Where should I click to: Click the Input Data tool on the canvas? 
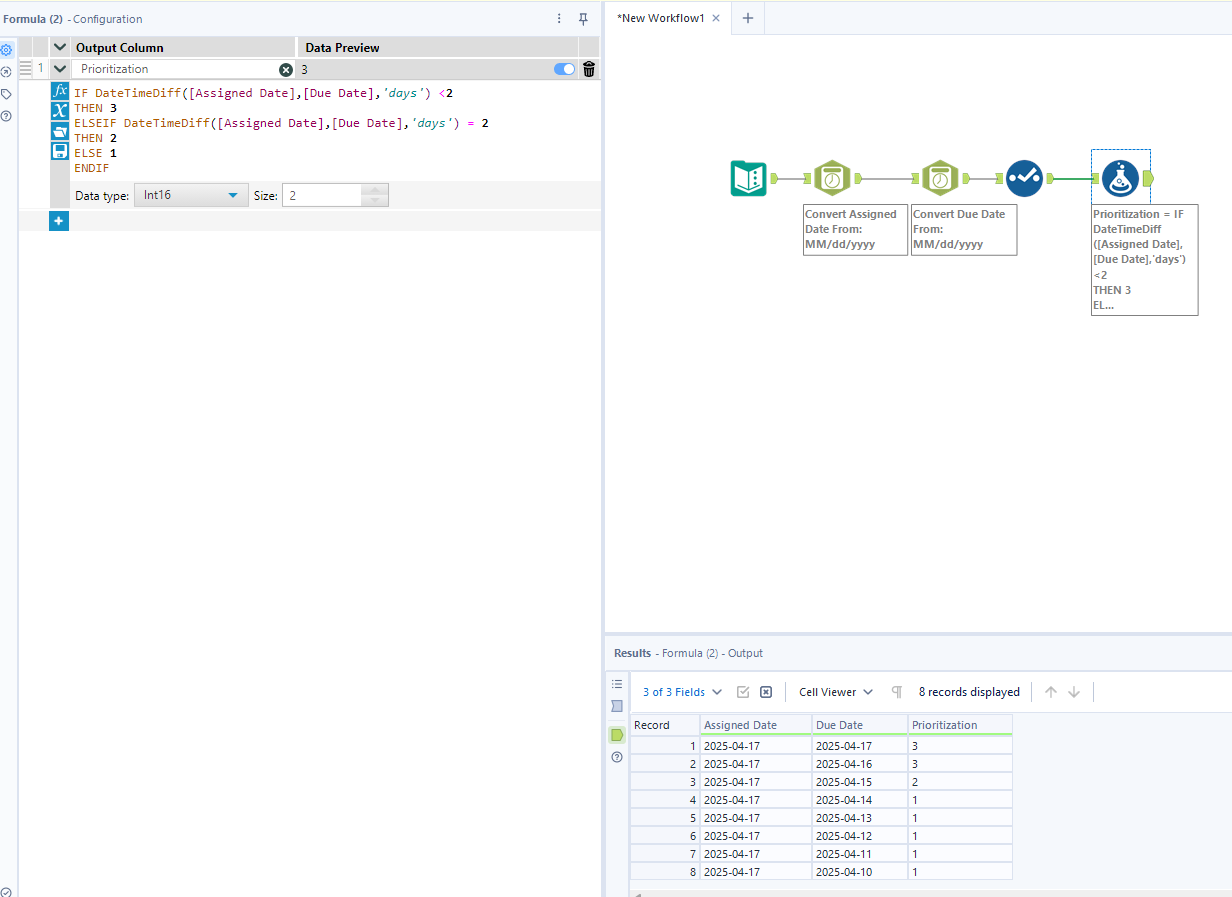coord(748,178)
